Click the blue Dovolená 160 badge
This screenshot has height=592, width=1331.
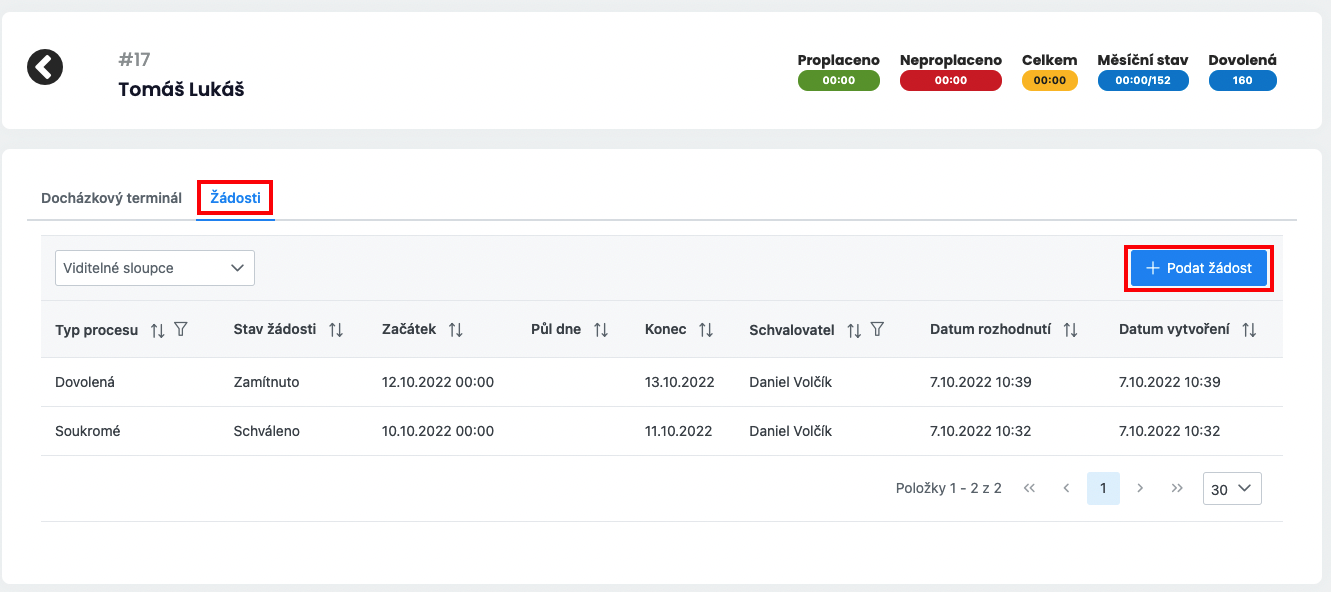pos(1243,80)
